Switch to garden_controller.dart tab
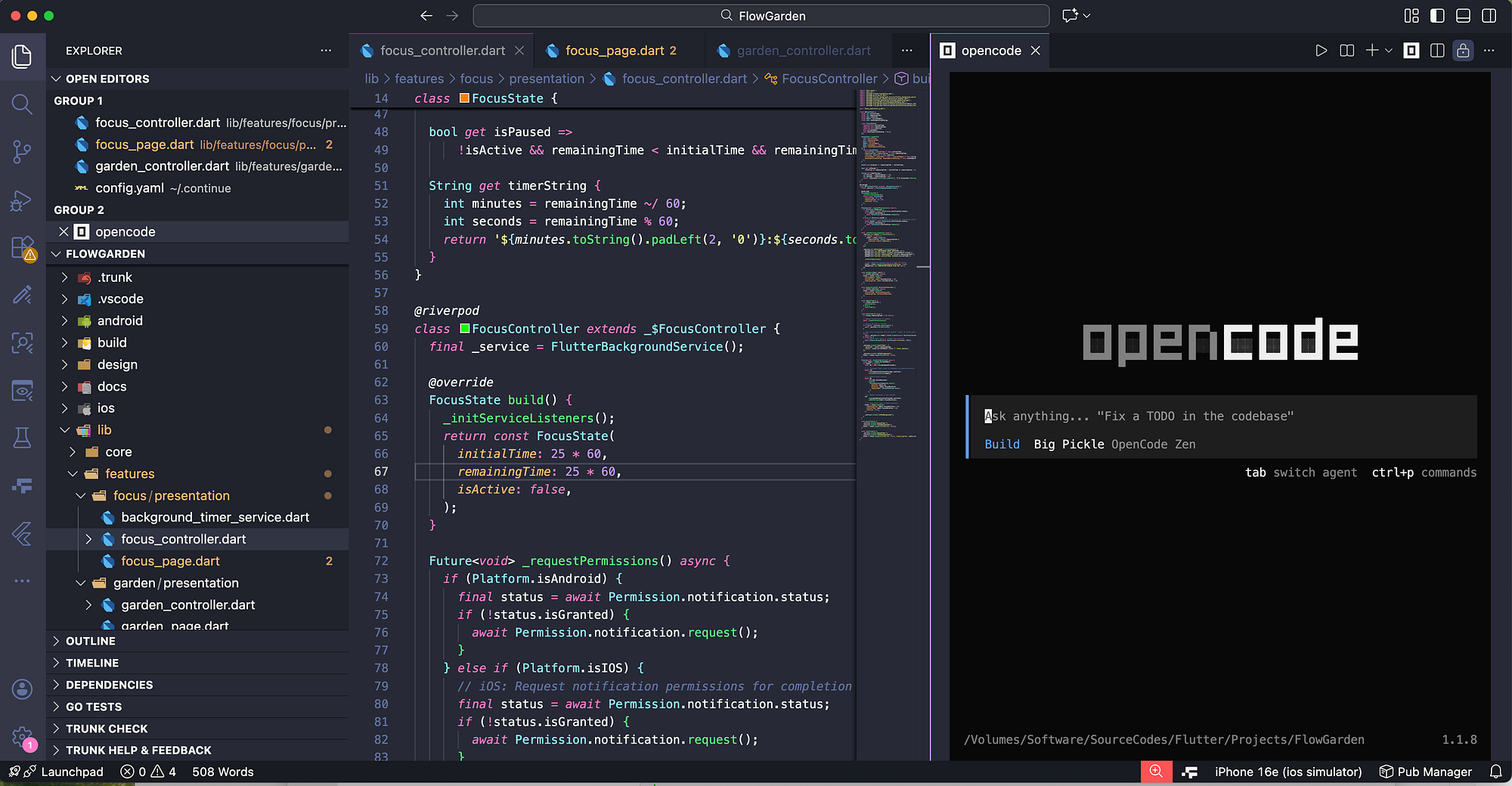The width and height of the screenshot is (1512, 786). 797,51
